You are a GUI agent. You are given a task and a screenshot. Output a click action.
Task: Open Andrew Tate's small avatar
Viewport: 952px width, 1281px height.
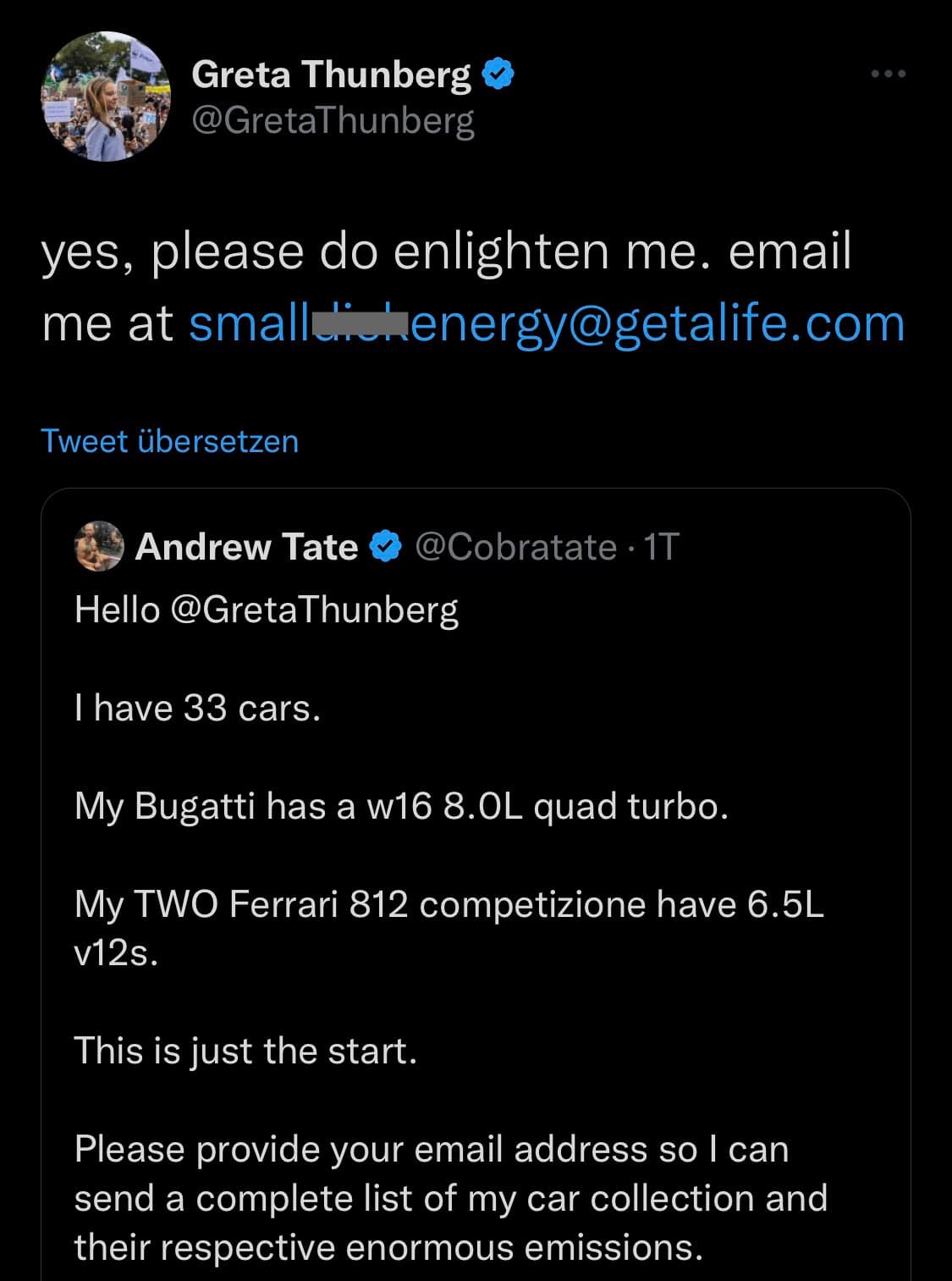[99, 546]
